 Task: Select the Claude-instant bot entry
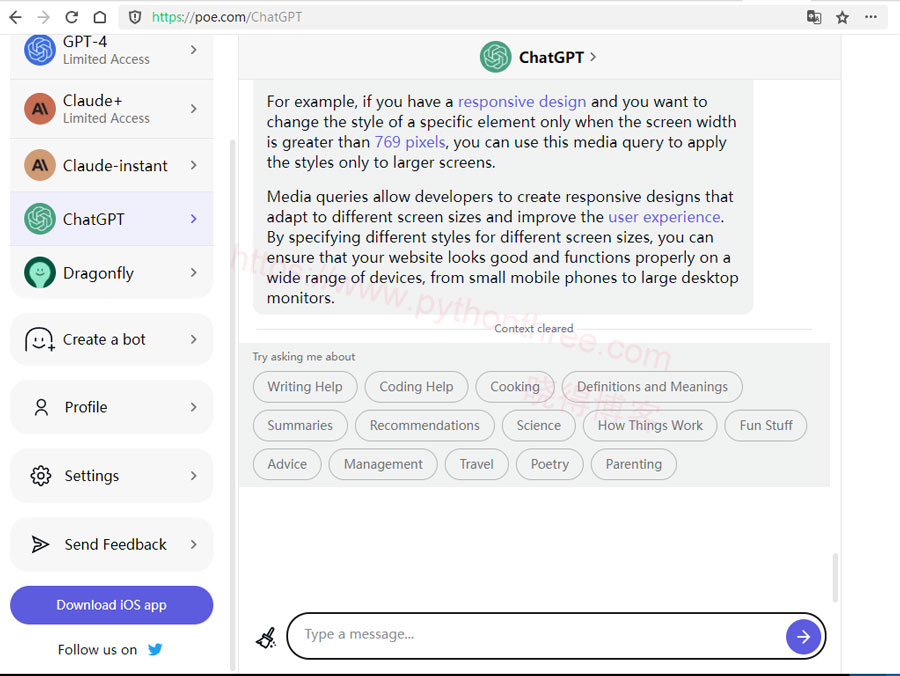tap(112, 165)
